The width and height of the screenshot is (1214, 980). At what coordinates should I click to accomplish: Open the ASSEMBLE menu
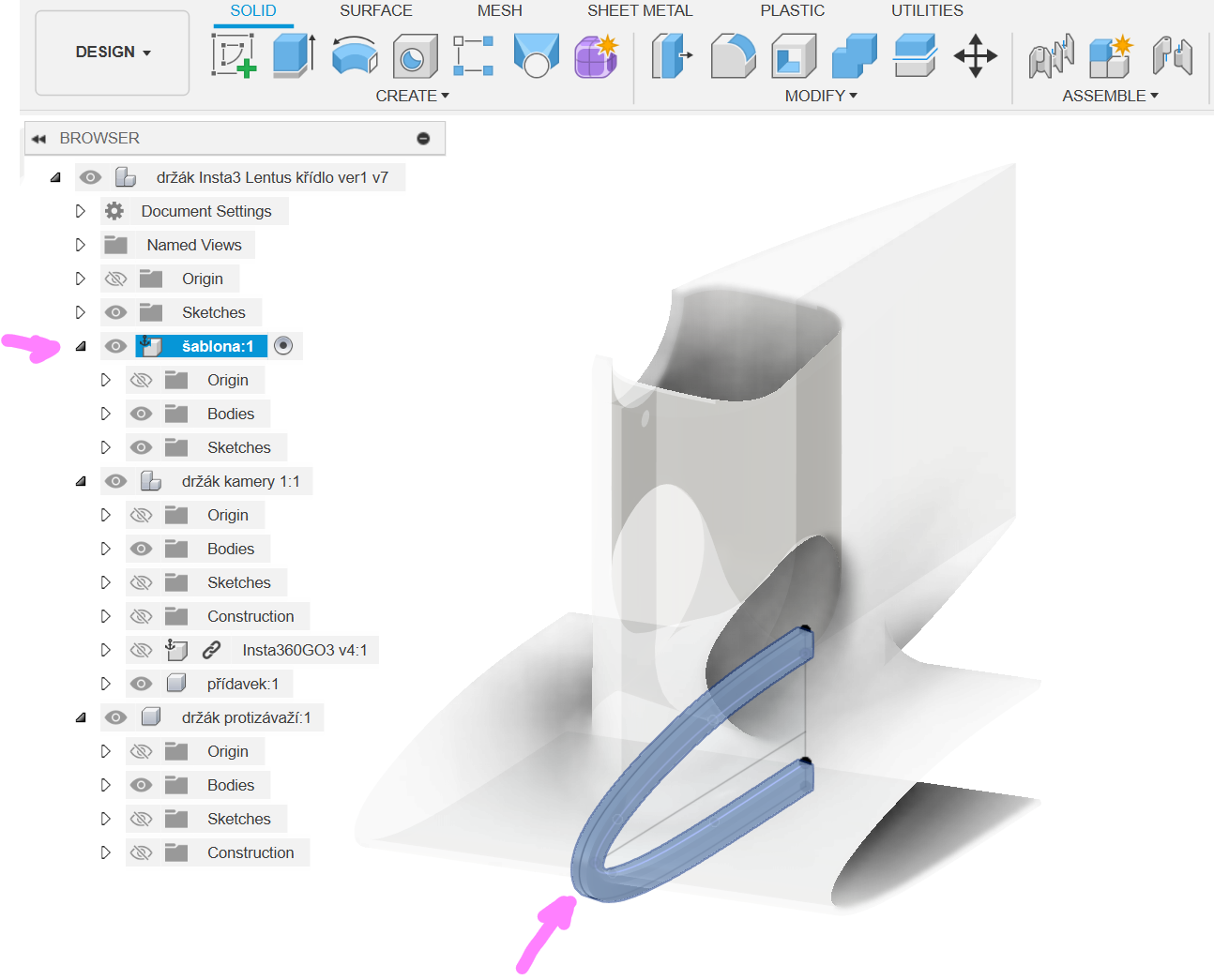tap(1110, 96)
